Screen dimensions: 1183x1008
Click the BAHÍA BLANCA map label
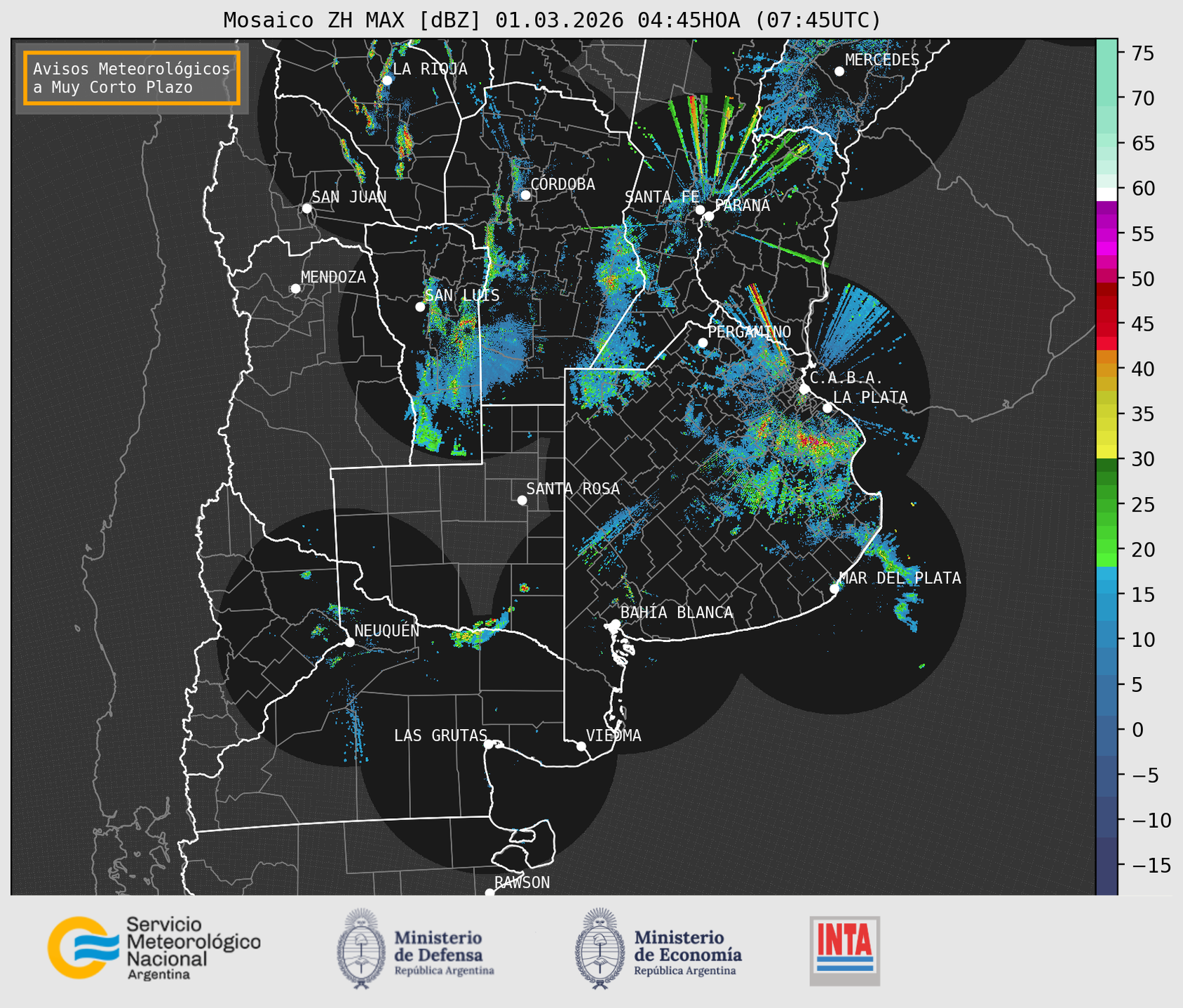coord(677,613)
